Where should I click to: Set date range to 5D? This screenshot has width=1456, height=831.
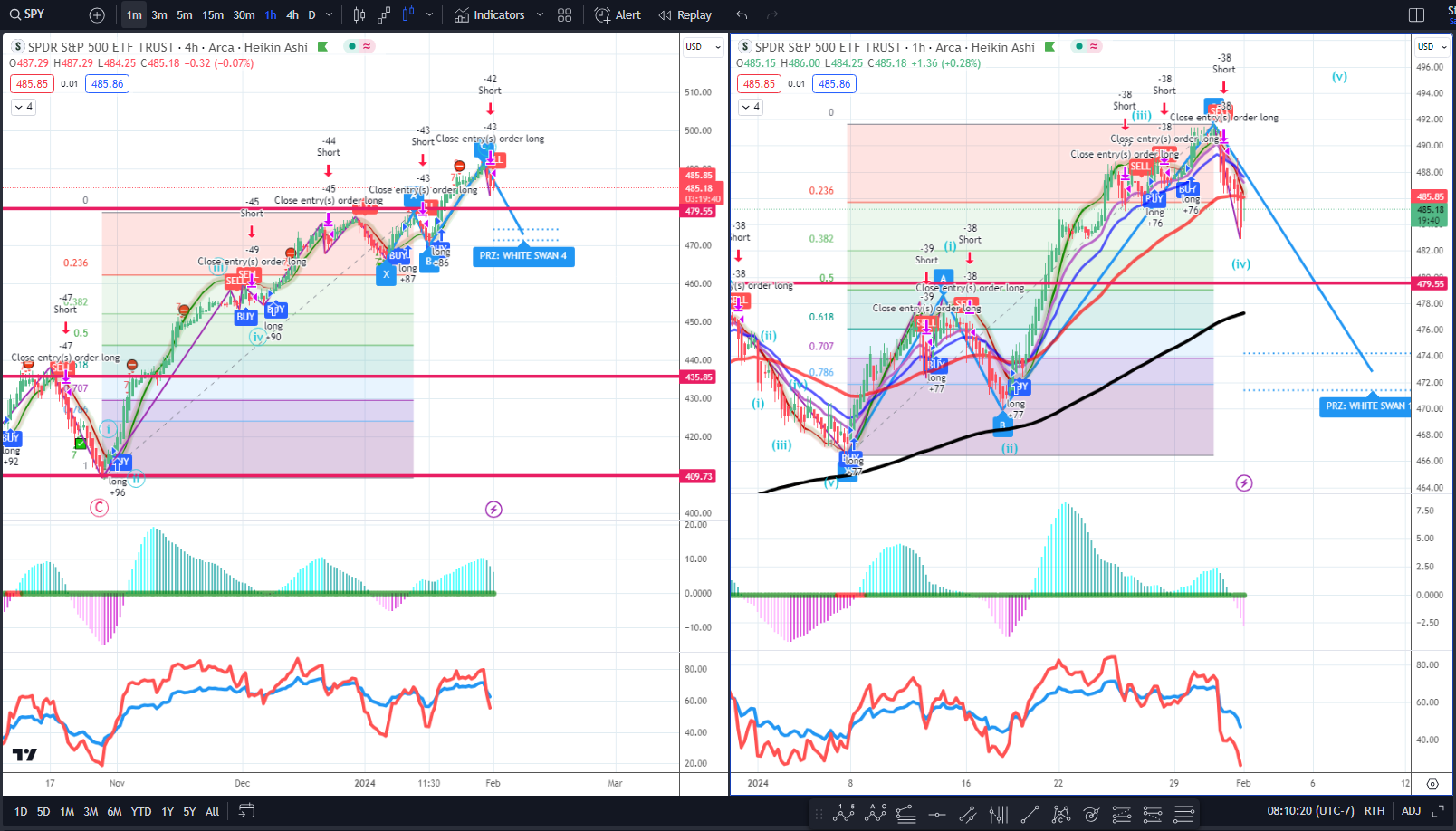coord(43,812)
